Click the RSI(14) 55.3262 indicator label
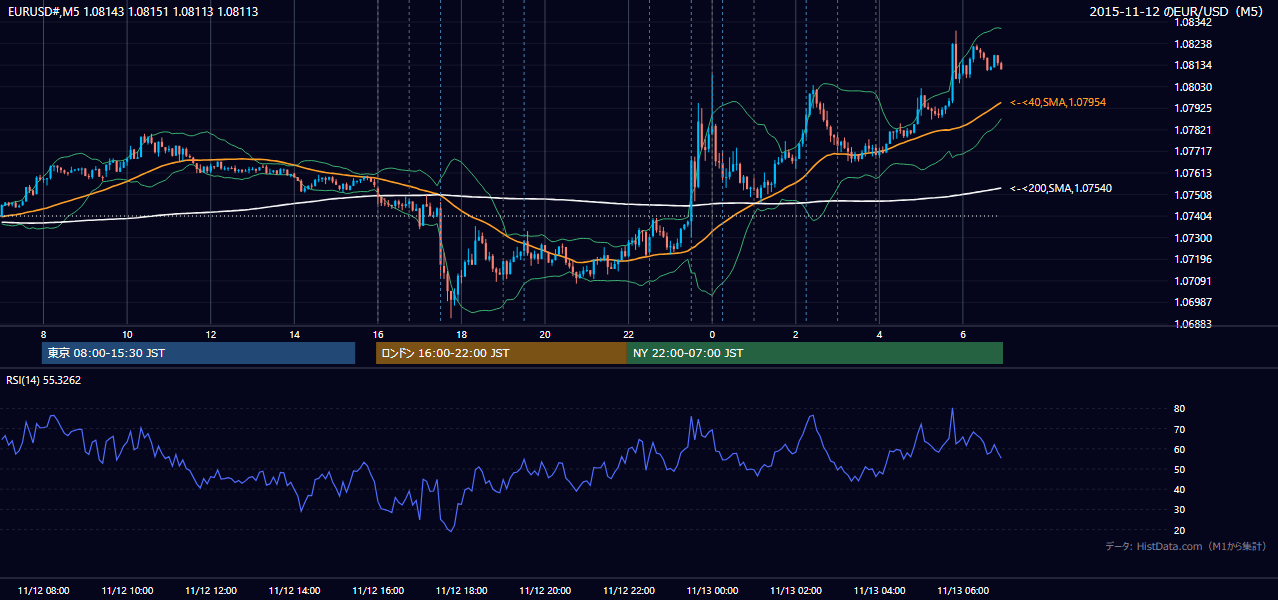 click(44, 380)
